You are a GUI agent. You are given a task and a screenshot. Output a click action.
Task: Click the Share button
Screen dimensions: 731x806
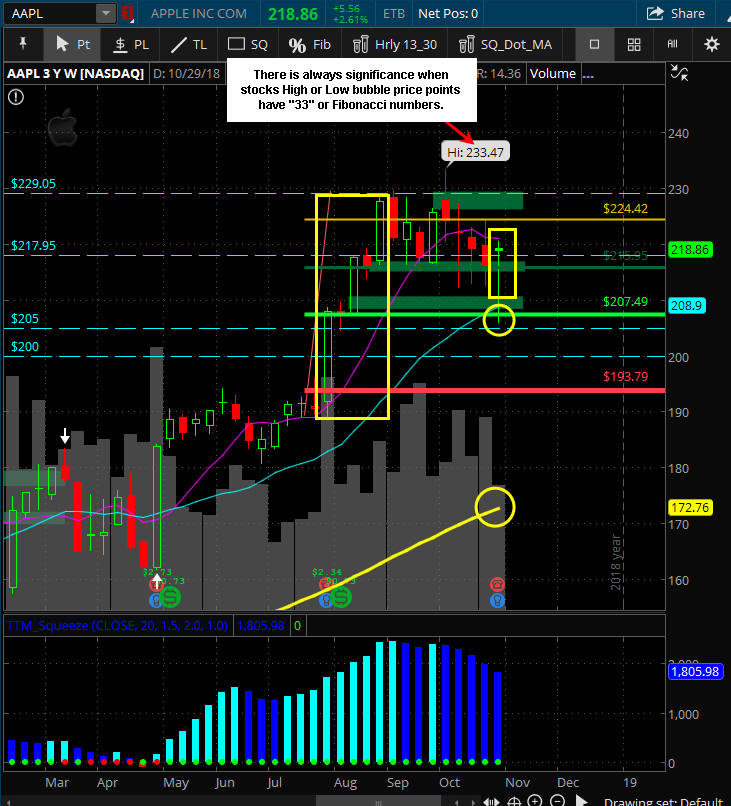pos(675,13)
